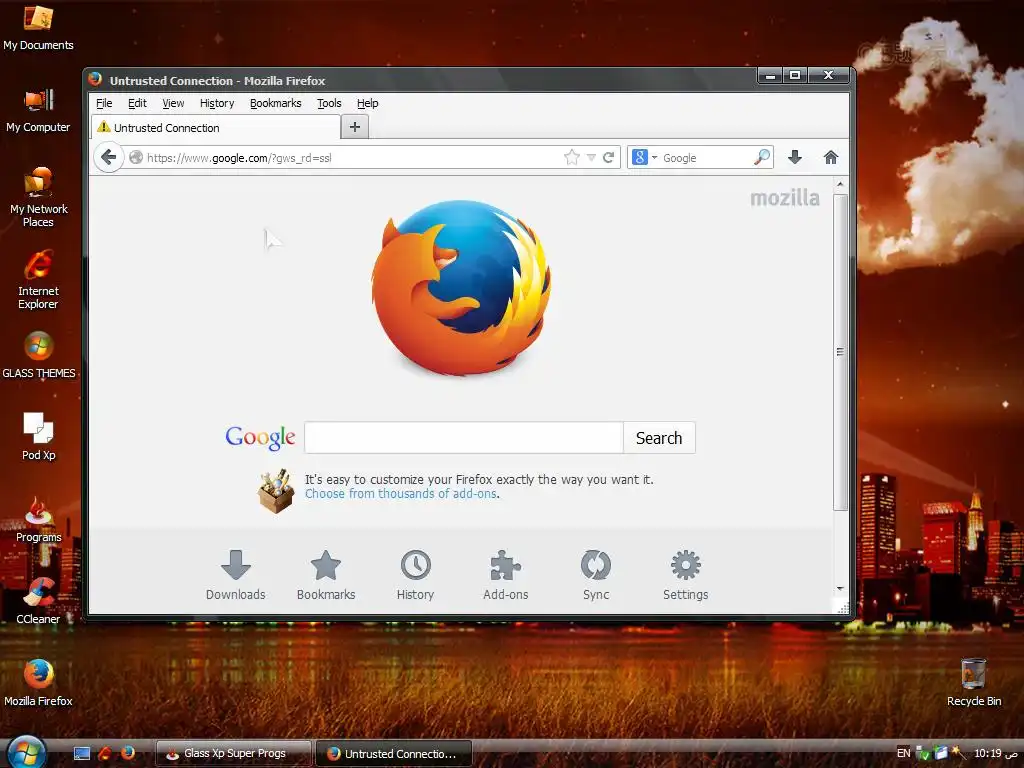
Task: Click the Settings gear icon on start page
Action: click(x=686, y=565)
